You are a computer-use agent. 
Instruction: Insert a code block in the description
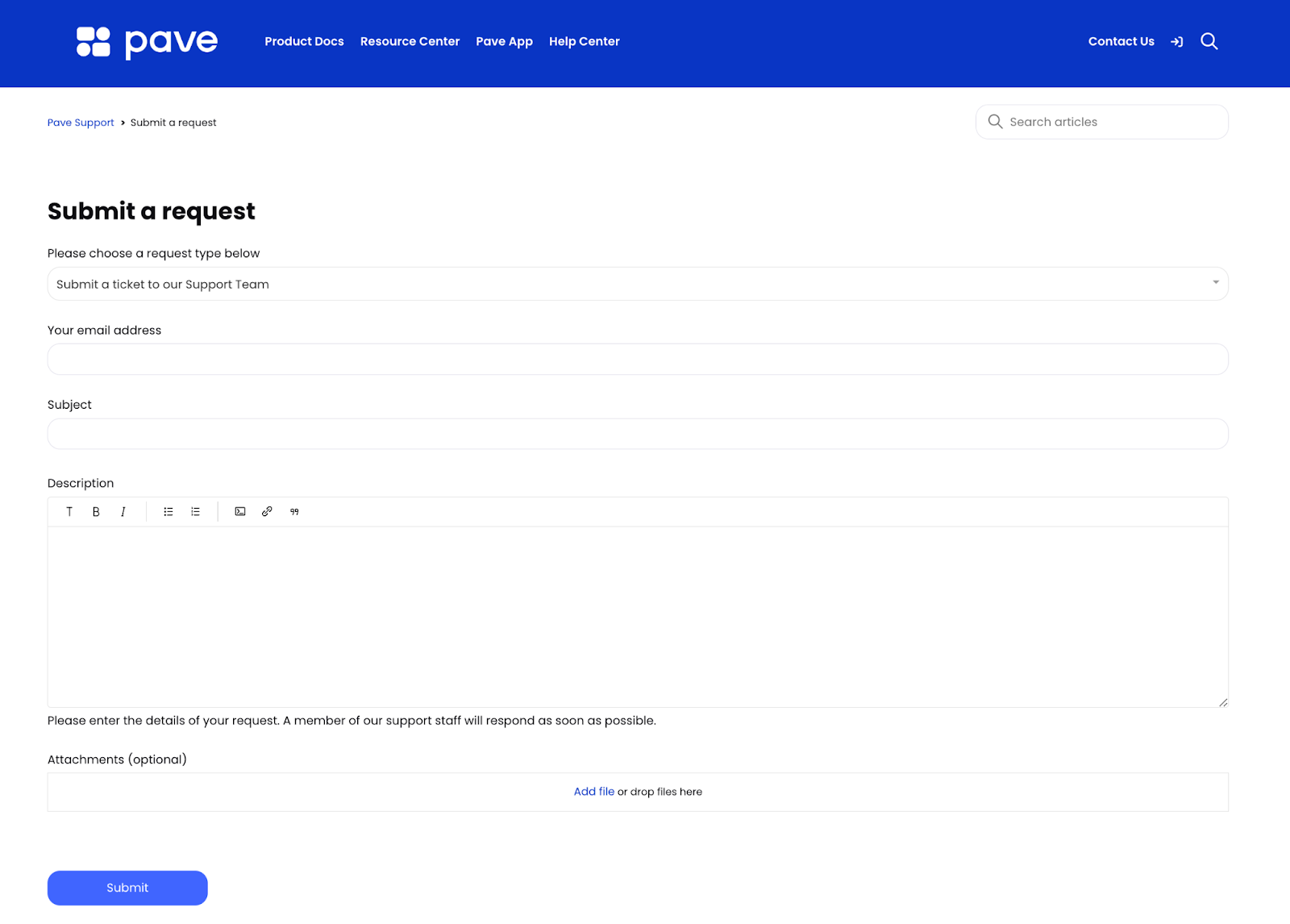click(239, 511)
